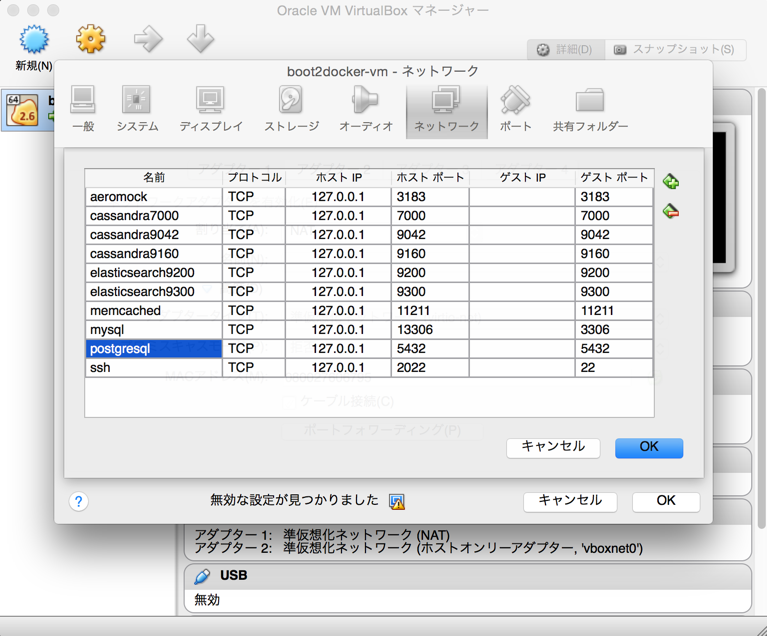The width and height of the screenshot is (767, 636).
Task: Select the mysql rule name
Action: point(154,330)
